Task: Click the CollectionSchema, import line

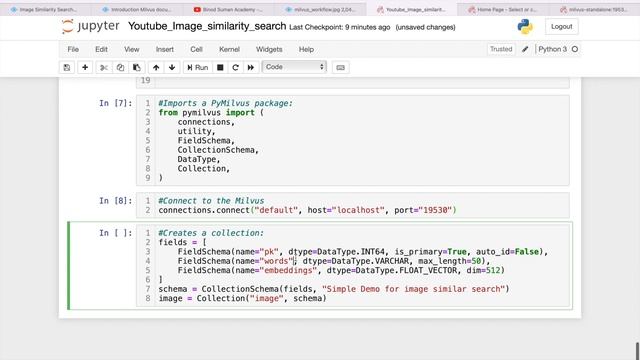Action: tap(218, 150)
